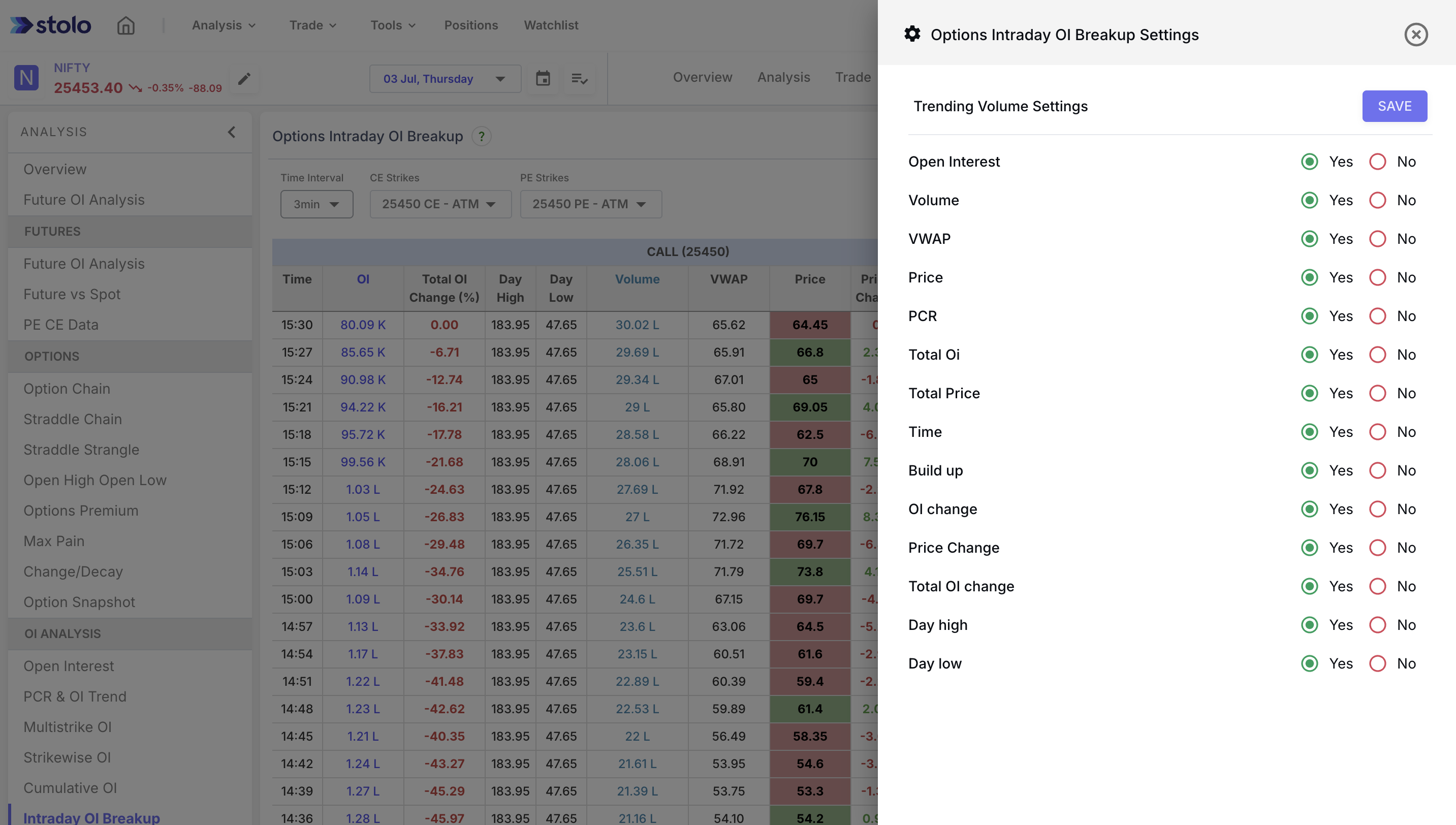Image resolution: width=1456 pixels, height=825 pixels.
Task: Open Max Pain in sidebar
Action: pyautogui.click(x=53, y=541)
